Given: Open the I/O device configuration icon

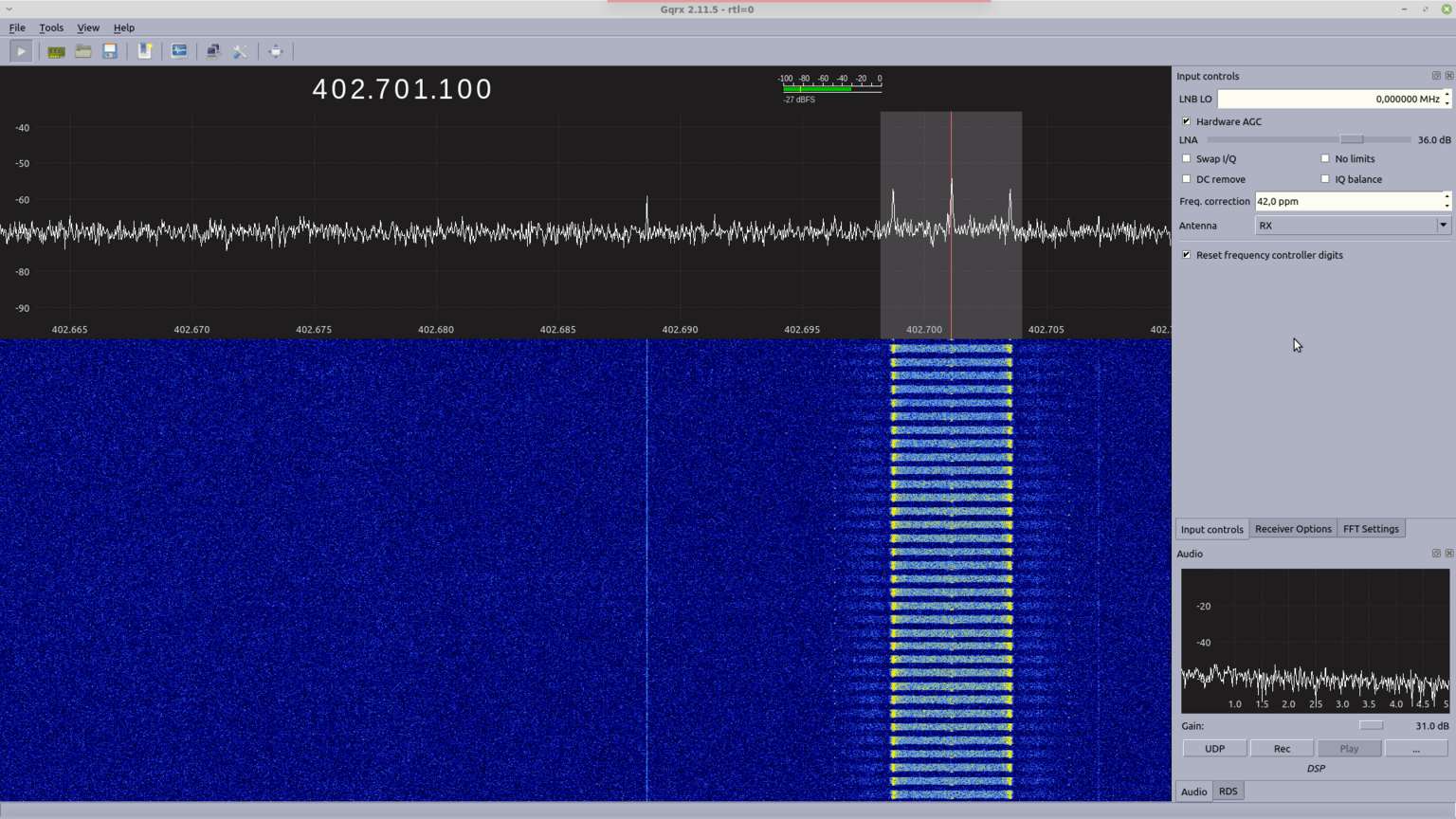Looking at the screenshot, I should point(56,51).
